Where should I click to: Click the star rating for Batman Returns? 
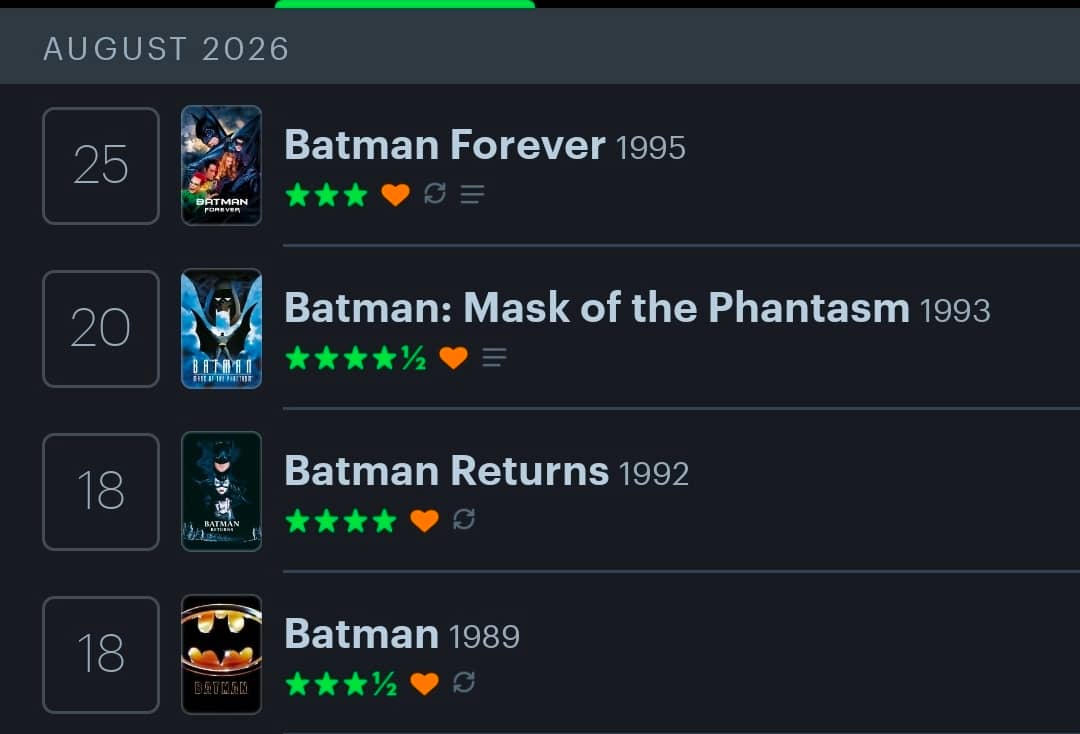[x=341, y=521]
